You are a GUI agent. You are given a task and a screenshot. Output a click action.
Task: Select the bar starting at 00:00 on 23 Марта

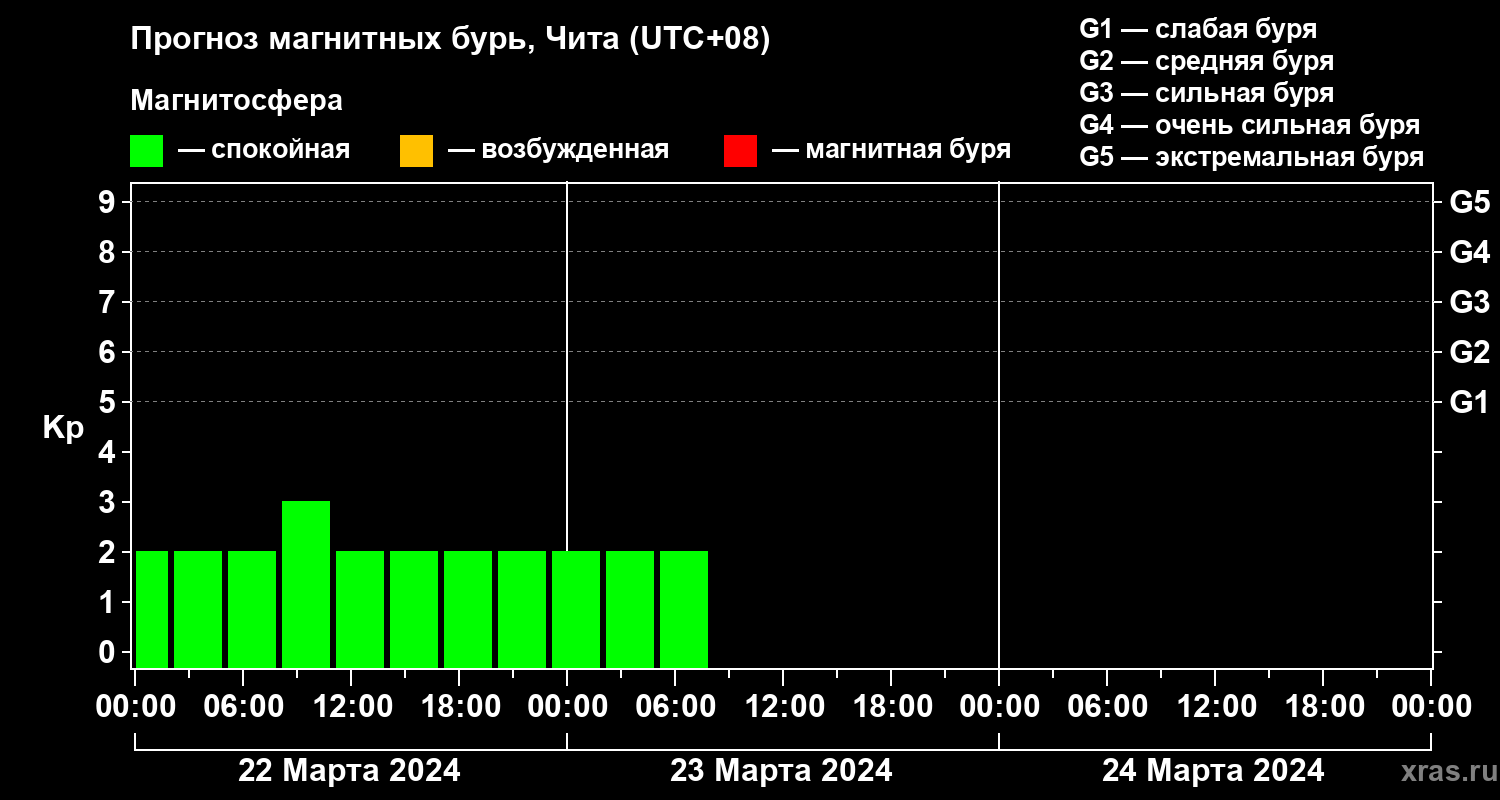pos(576,609)
